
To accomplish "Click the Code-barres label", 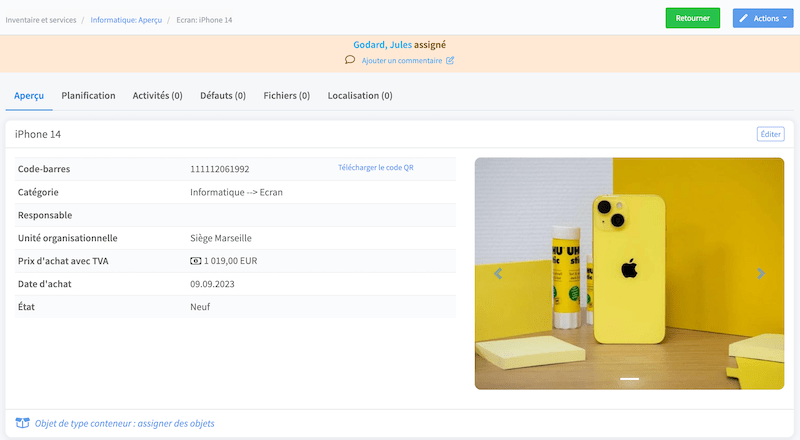I will pos(44,169).
